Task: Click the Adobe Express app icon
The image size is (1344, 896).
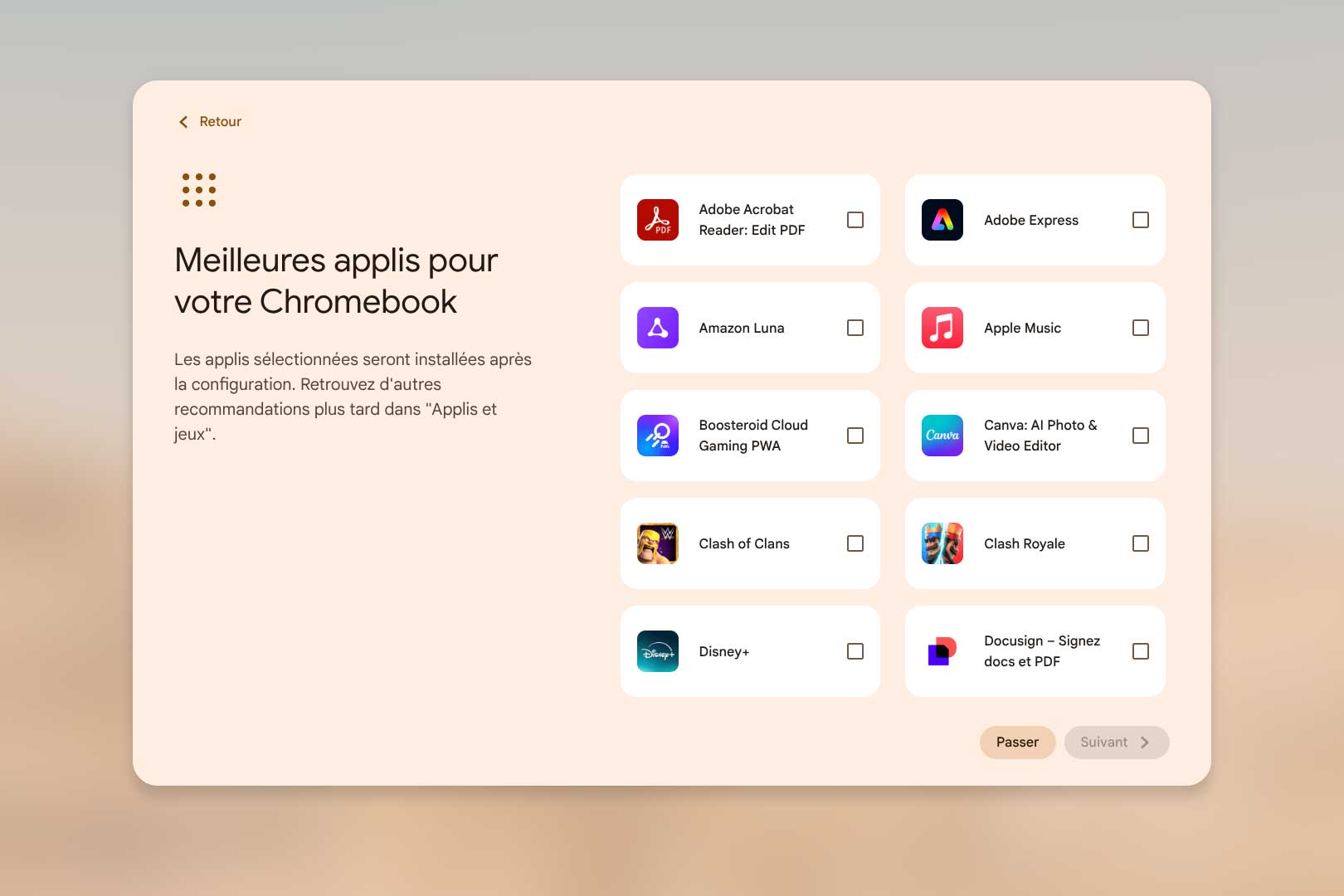Action: [942, 220]
